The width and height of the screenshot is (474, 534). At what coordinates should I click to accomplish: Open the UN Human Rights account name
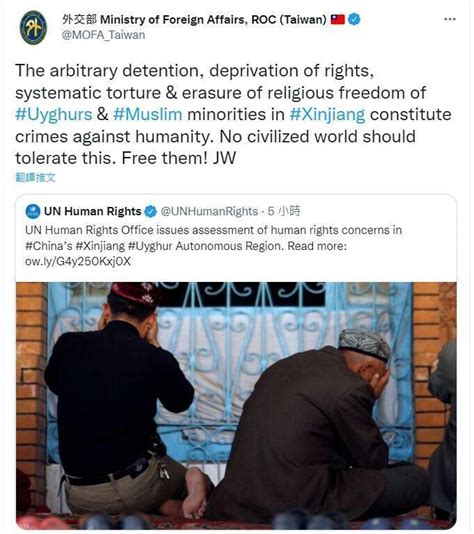click(92, 211)
